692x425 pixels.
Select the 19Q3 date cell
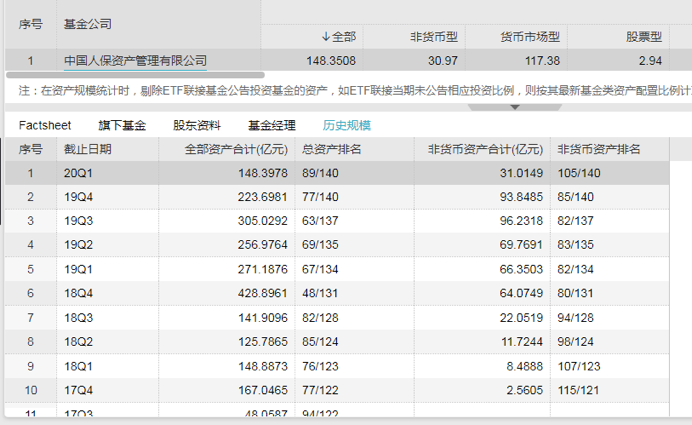[78, 221]
